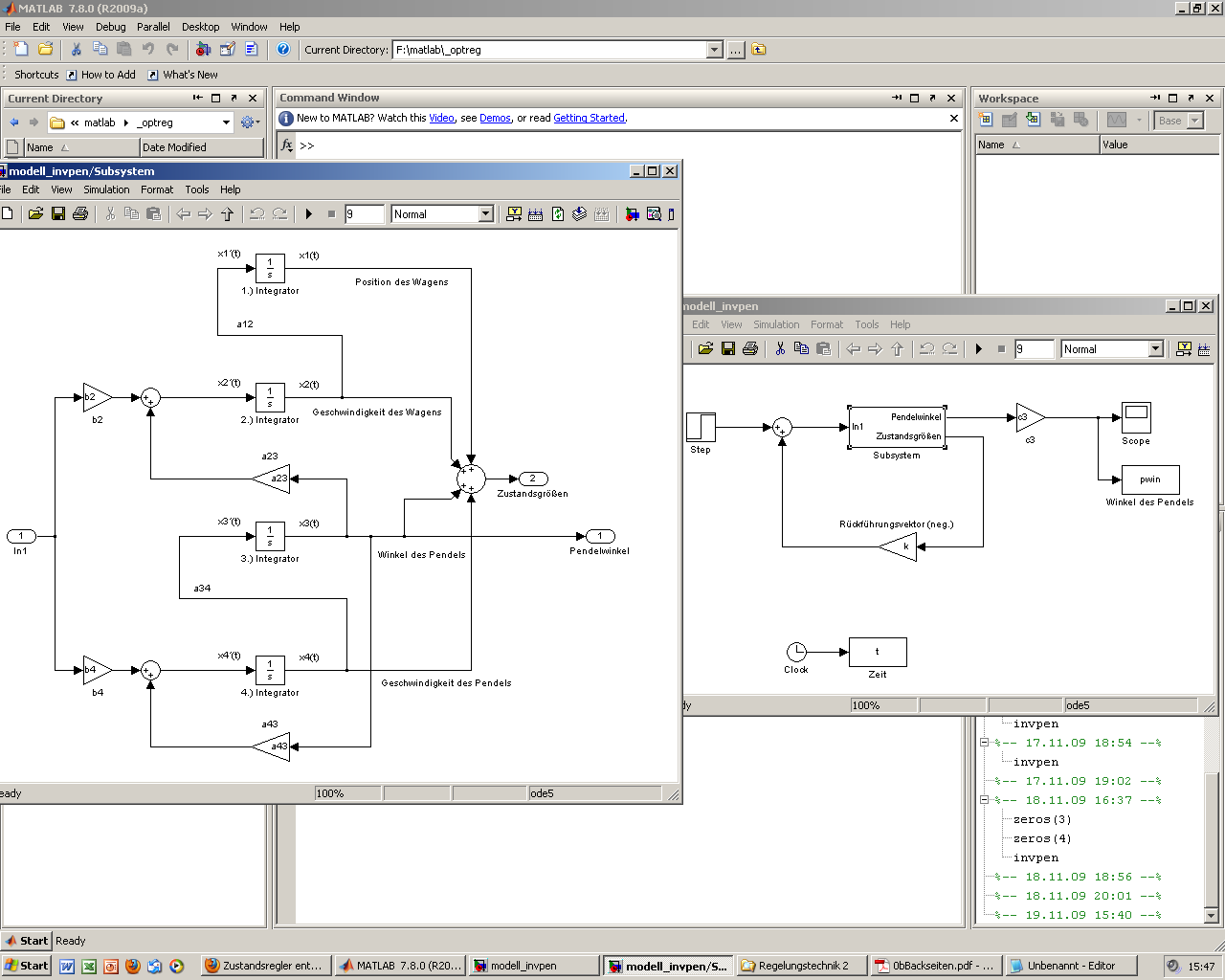Collapse 18.11.09 16:37 history group
The width and height of the screenshot is (1225, 980).
tap(984, 800)
